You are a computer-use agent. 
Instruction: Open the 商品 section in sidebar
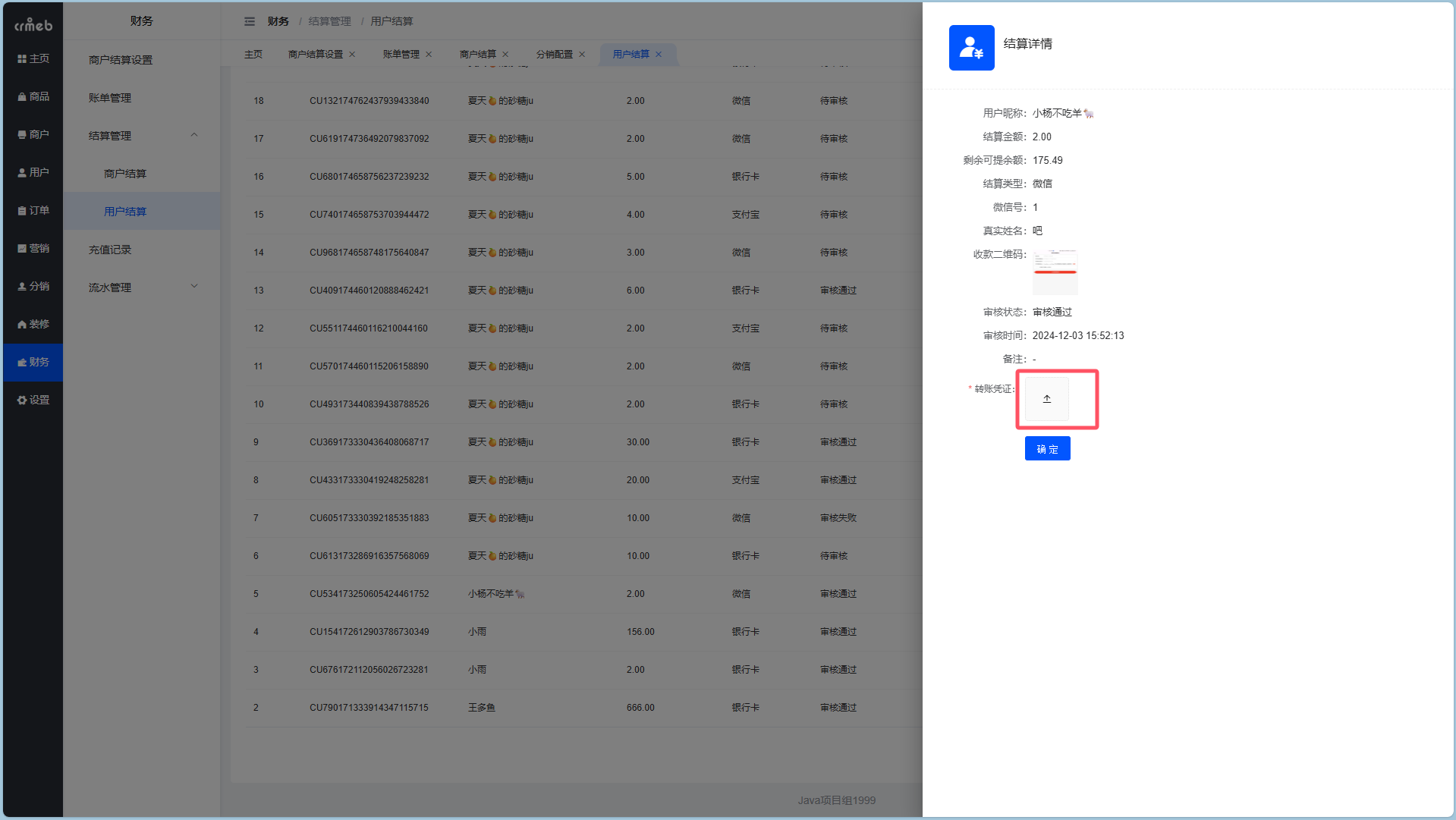33,96
